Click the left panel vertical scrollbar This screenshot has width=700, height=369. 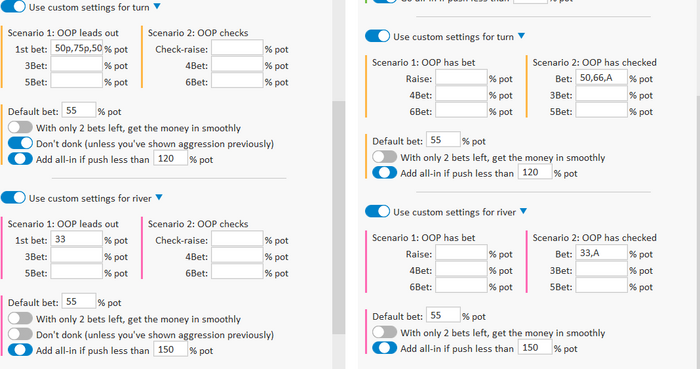click(x=339, y=217)
